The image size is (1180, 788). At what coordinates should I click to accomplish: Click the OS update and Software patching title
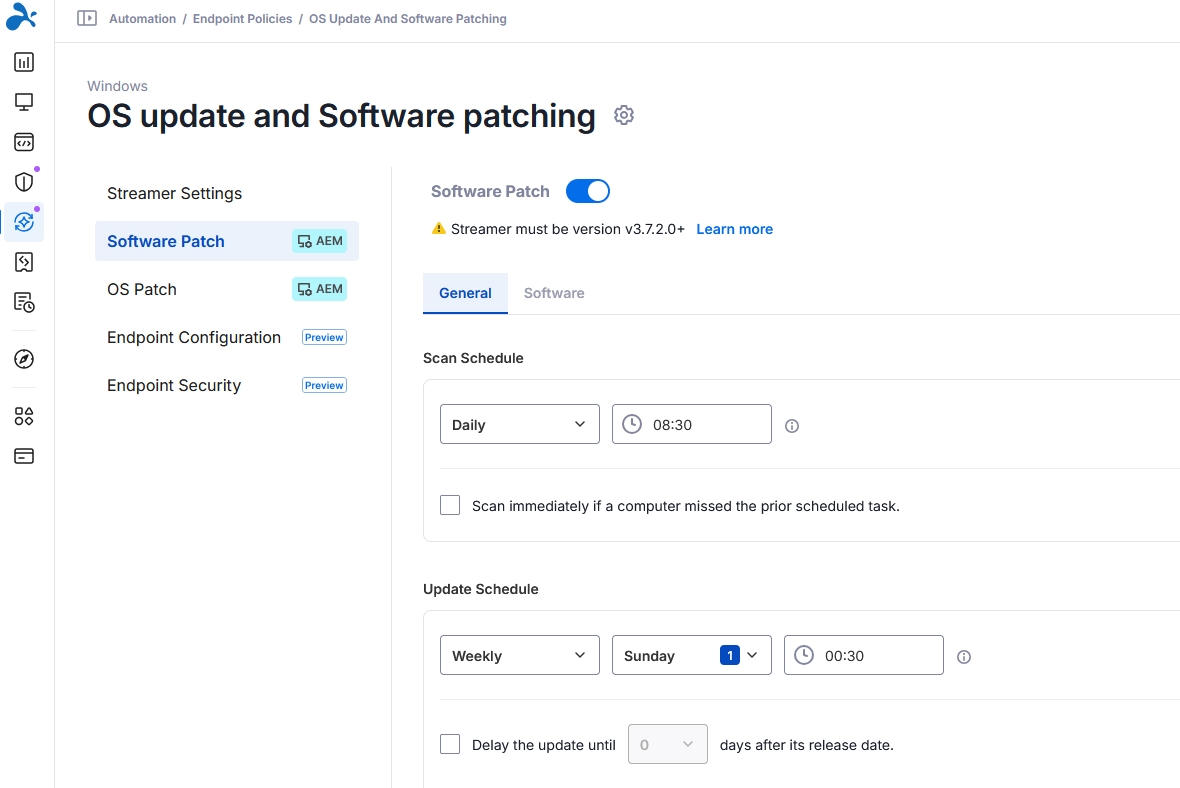tap(342, 116)
